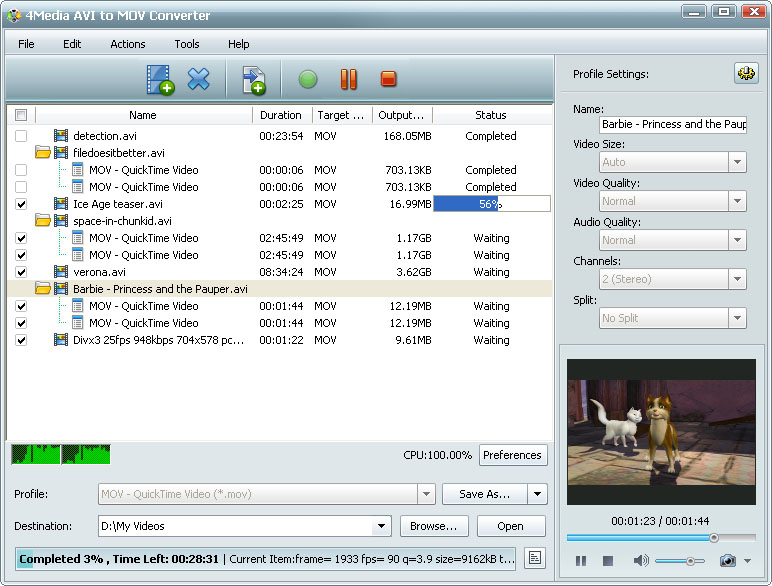This screenshot has height=586, width=772.
Task: Click the Add File toolbar icon
Action: 159,79
